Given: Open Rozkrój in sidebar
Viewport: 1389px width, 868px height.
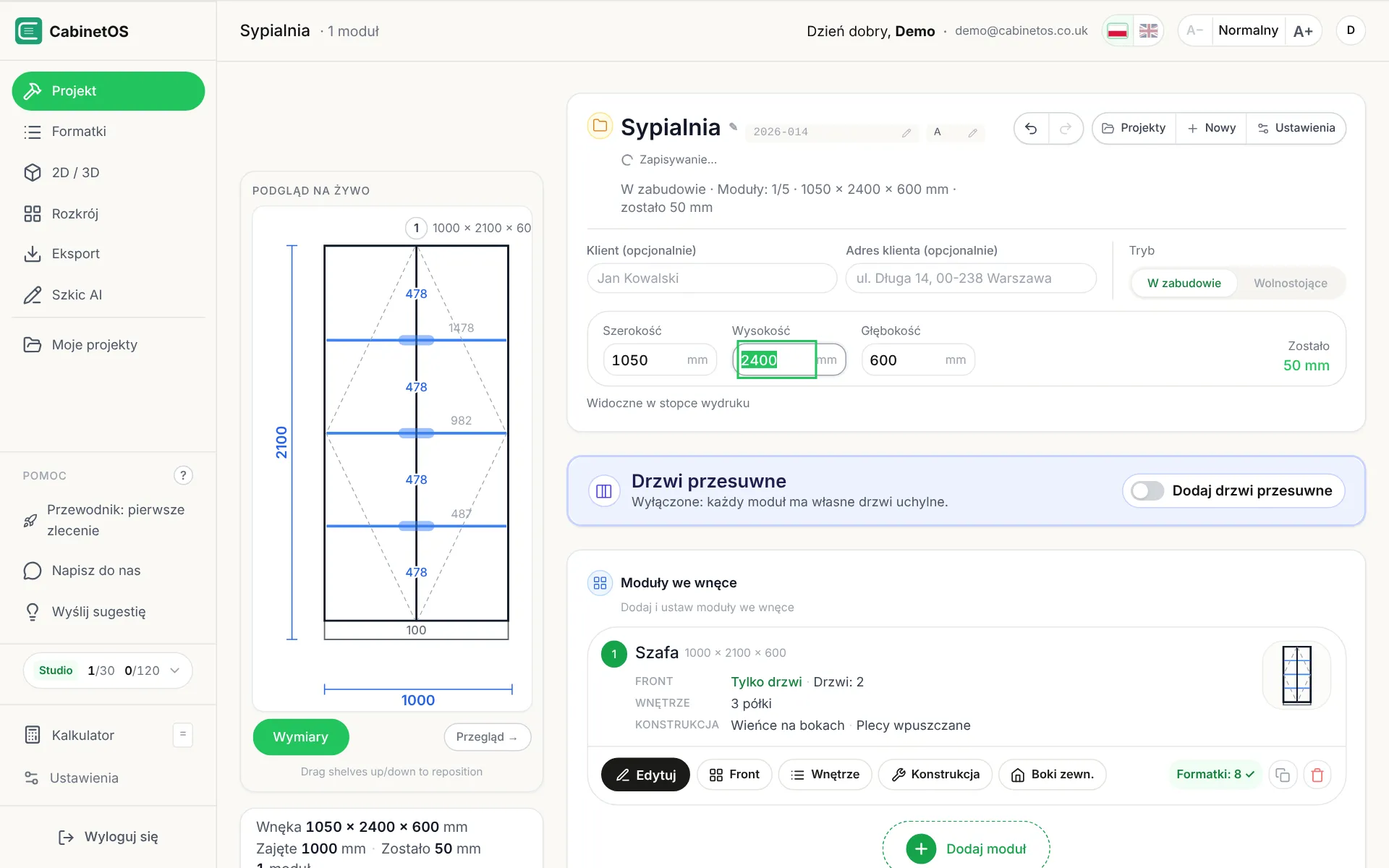Looking at the screenshot, I should (x=109, y=213).
